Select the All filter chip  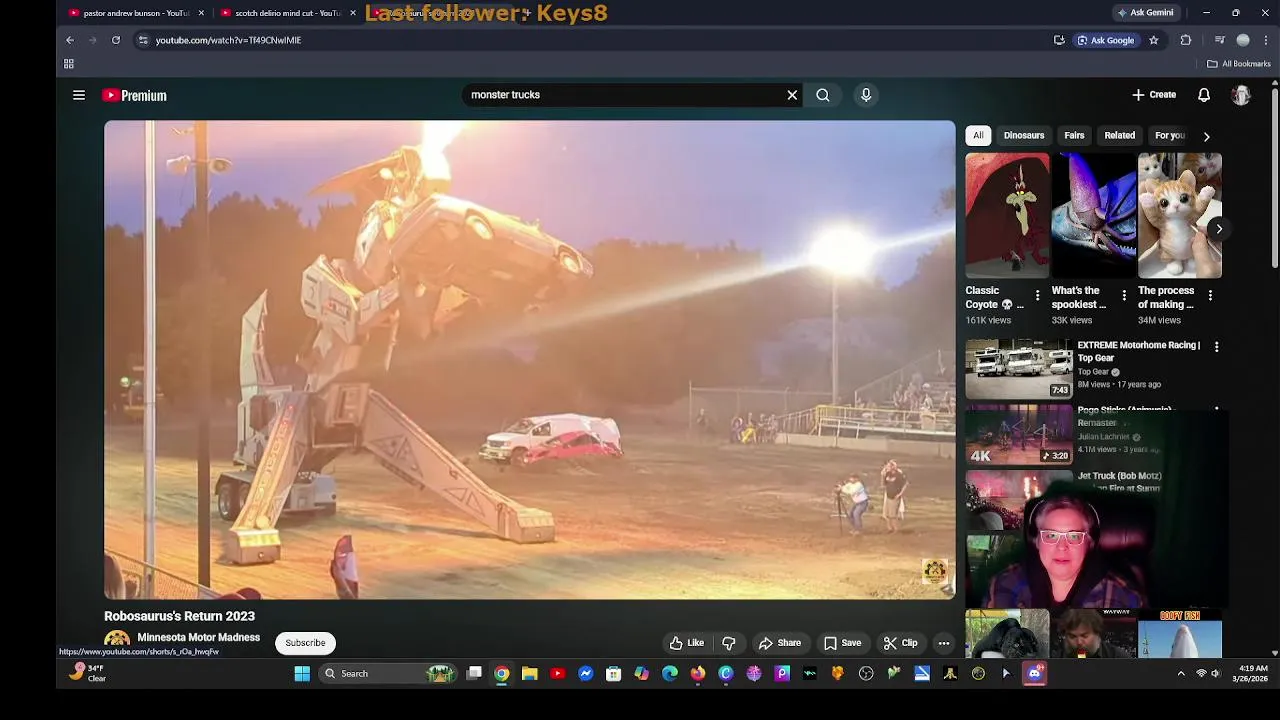[x=978, y=135]
